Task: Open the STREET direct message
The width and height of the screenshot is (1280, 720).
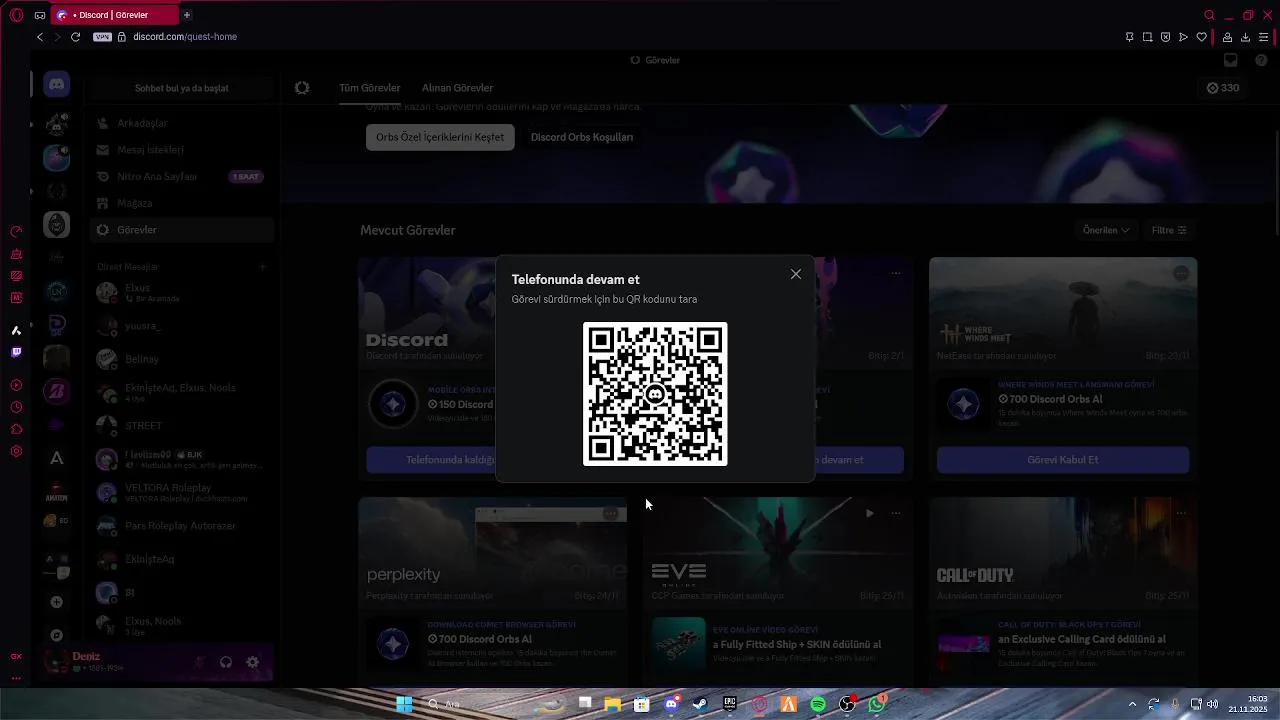Action: pos(181,426)
